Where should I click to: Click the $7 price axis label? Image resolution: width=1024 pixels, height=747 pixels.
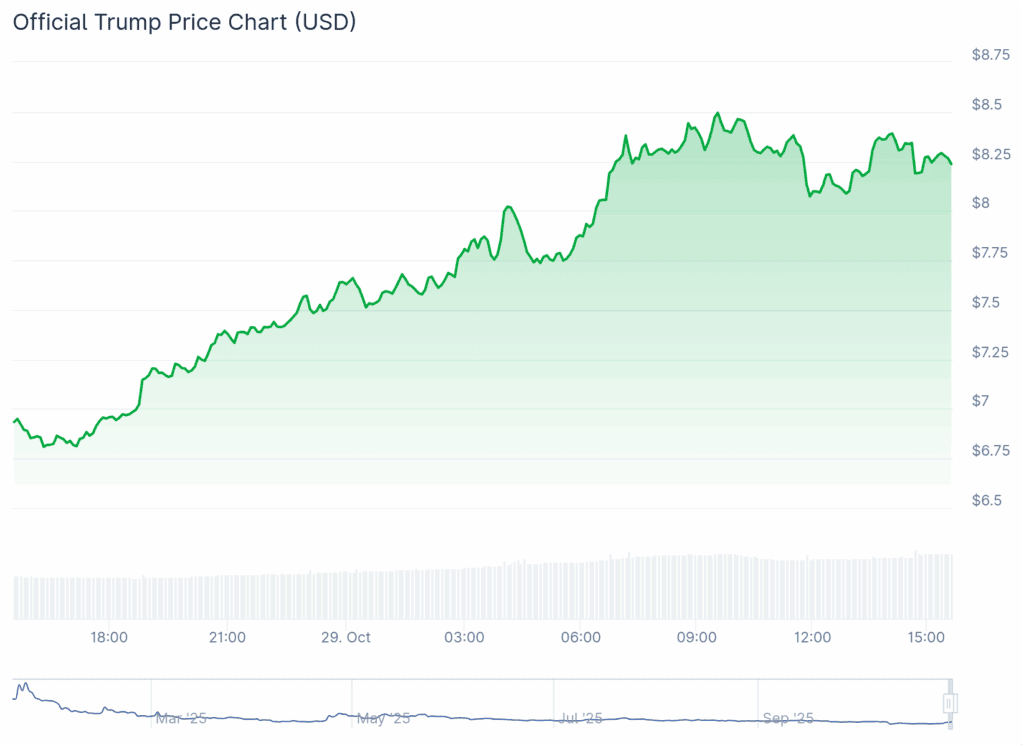click(980, 401)
